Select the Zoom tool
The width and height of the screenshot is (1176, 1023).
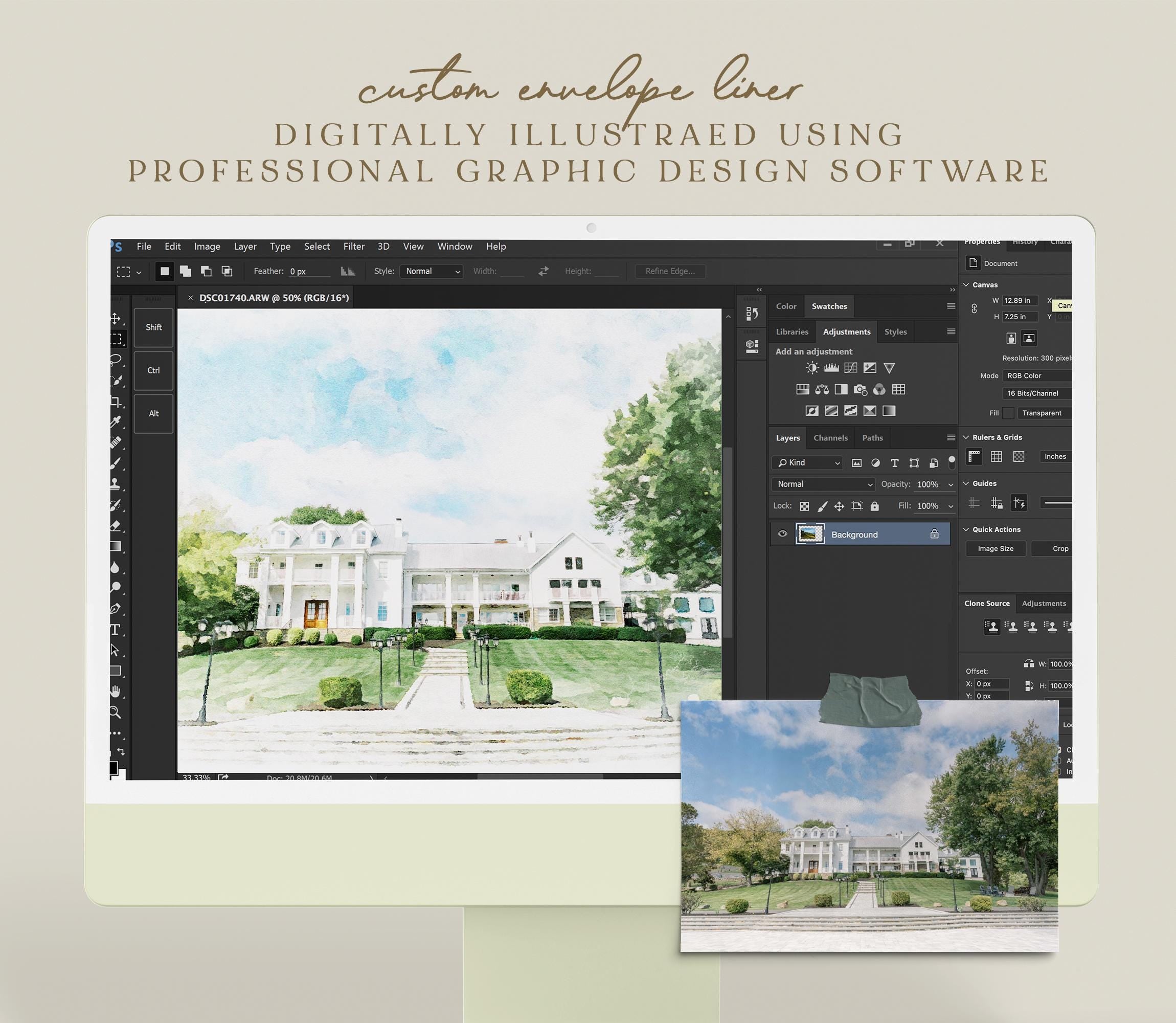pos(115,712)
